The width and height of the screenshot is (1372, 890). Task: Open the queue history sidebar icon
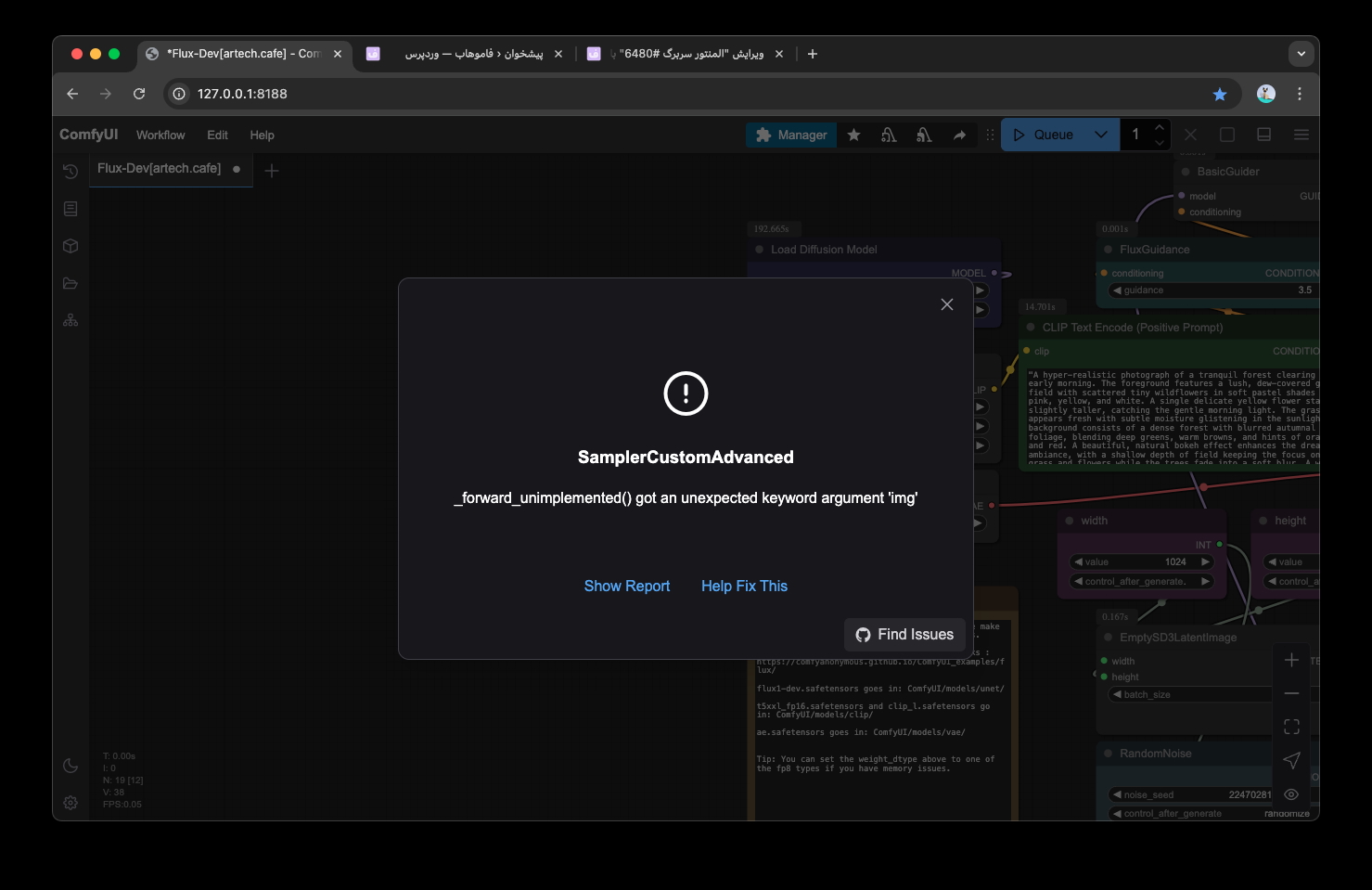71,172
